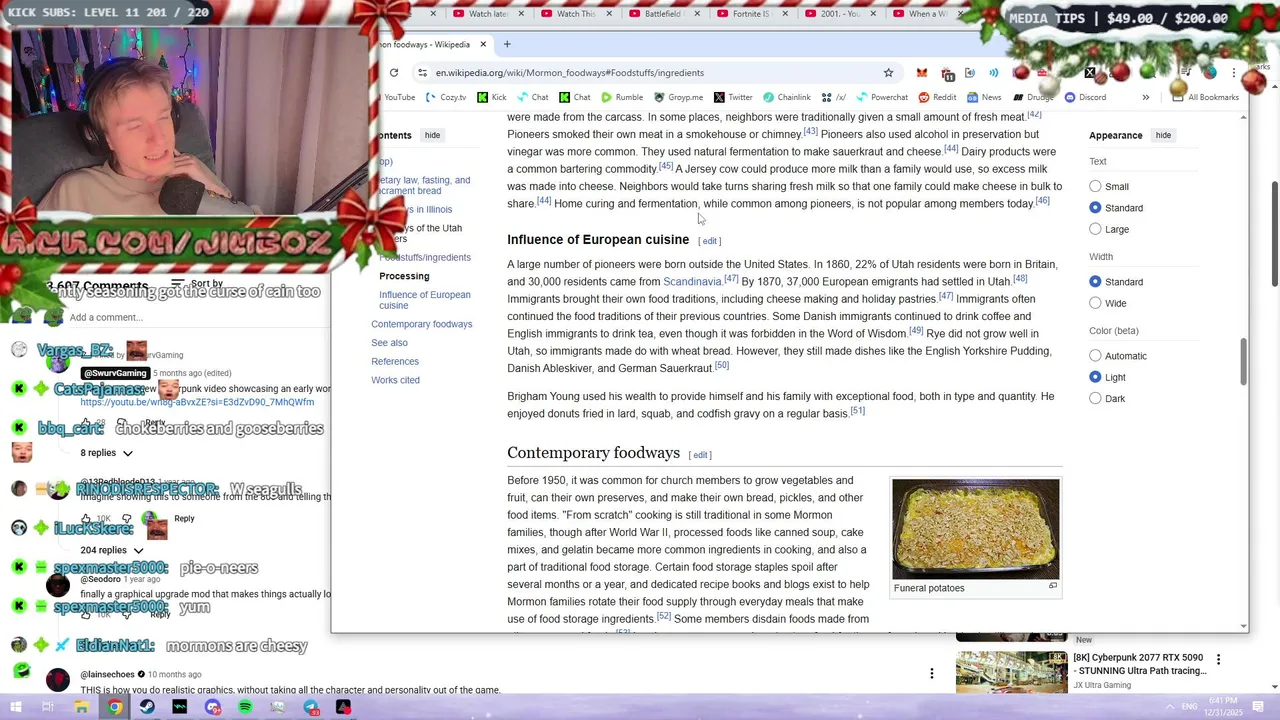Jump to Contemporary foodways in contents
Screen dimensions: 1280x720
421,324
